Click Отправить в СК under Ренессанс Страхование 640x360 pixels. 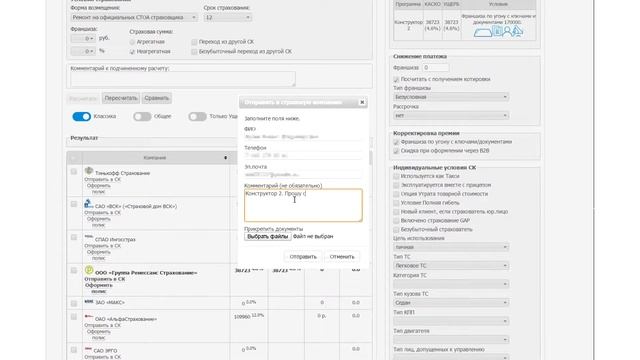tap(104, 279)
